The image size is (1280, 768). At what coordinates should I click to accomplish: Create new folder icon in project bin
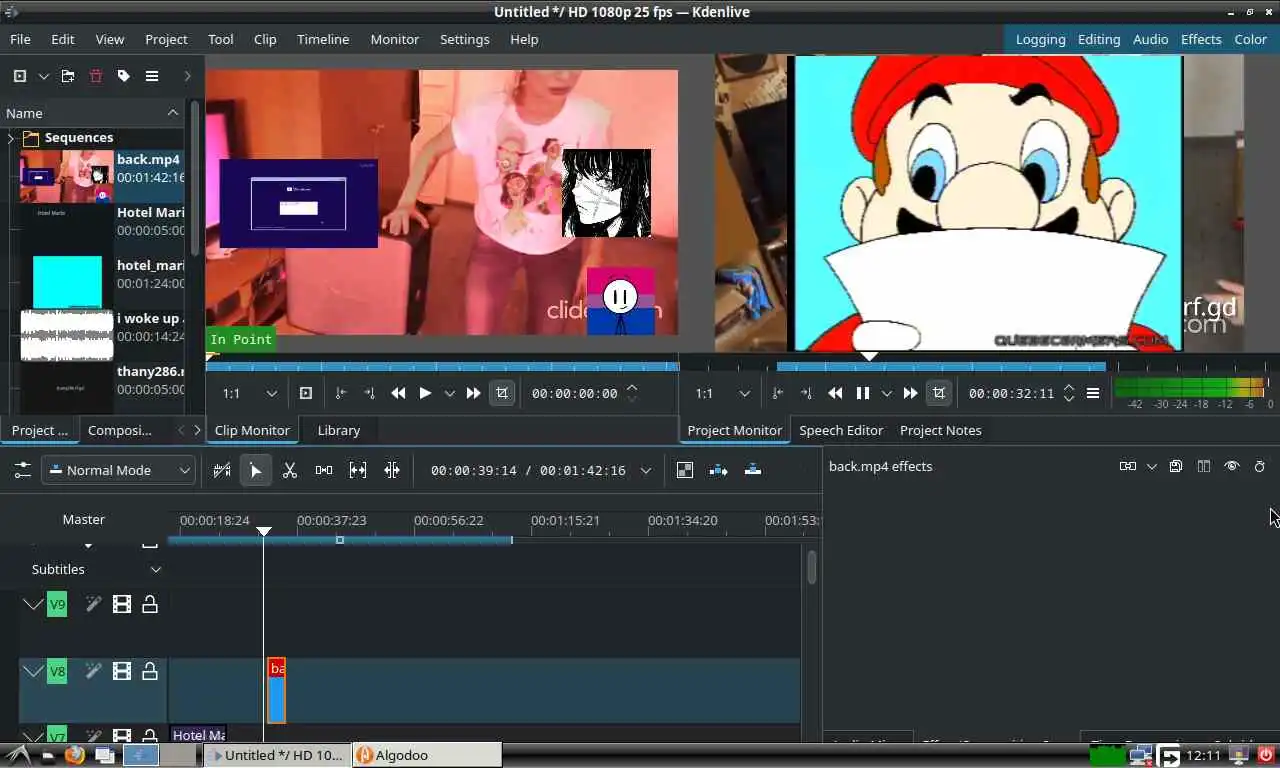coord(68,76)
